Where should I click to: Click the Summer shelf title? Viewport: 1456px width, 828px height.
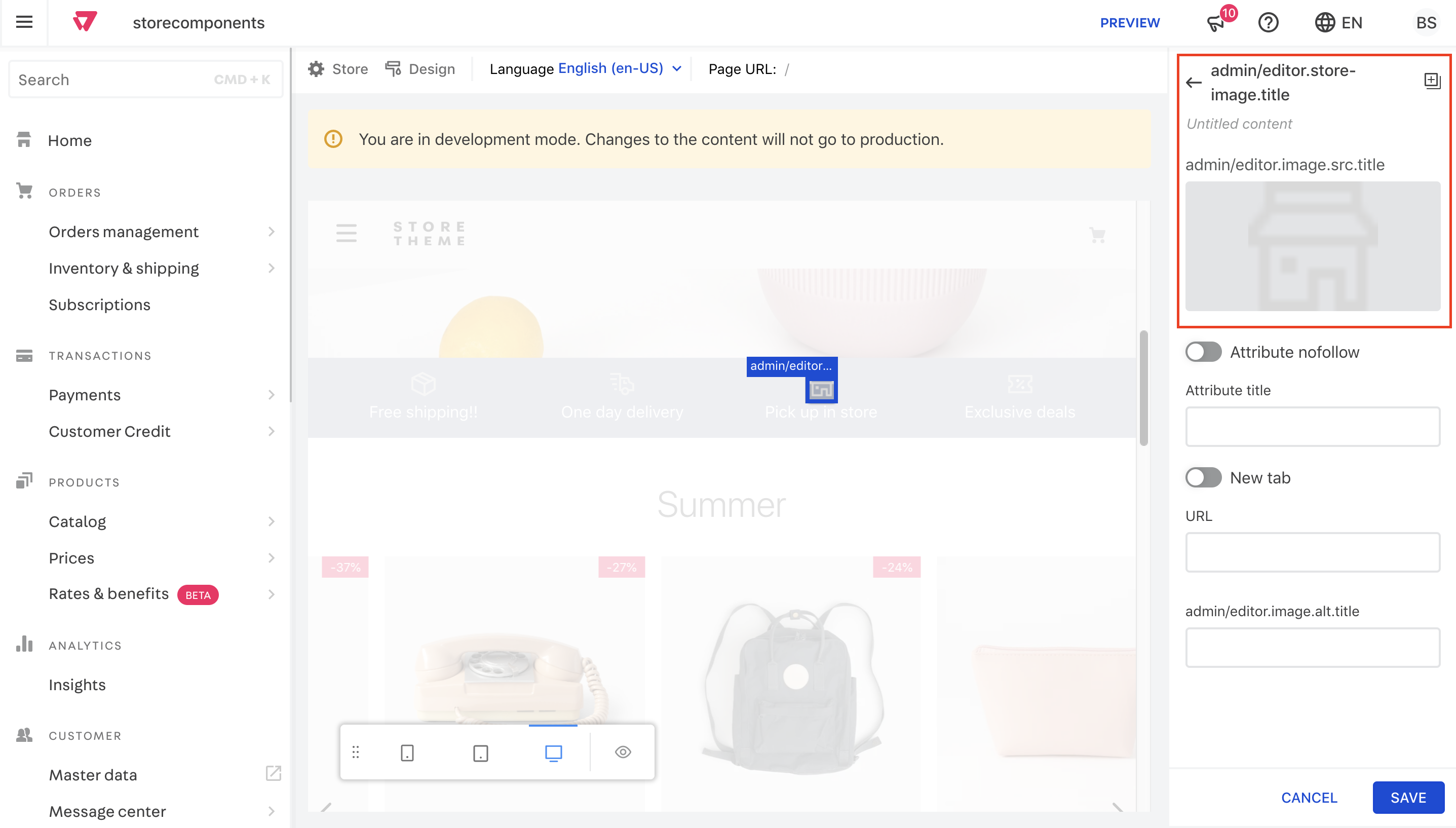[721, 504]
